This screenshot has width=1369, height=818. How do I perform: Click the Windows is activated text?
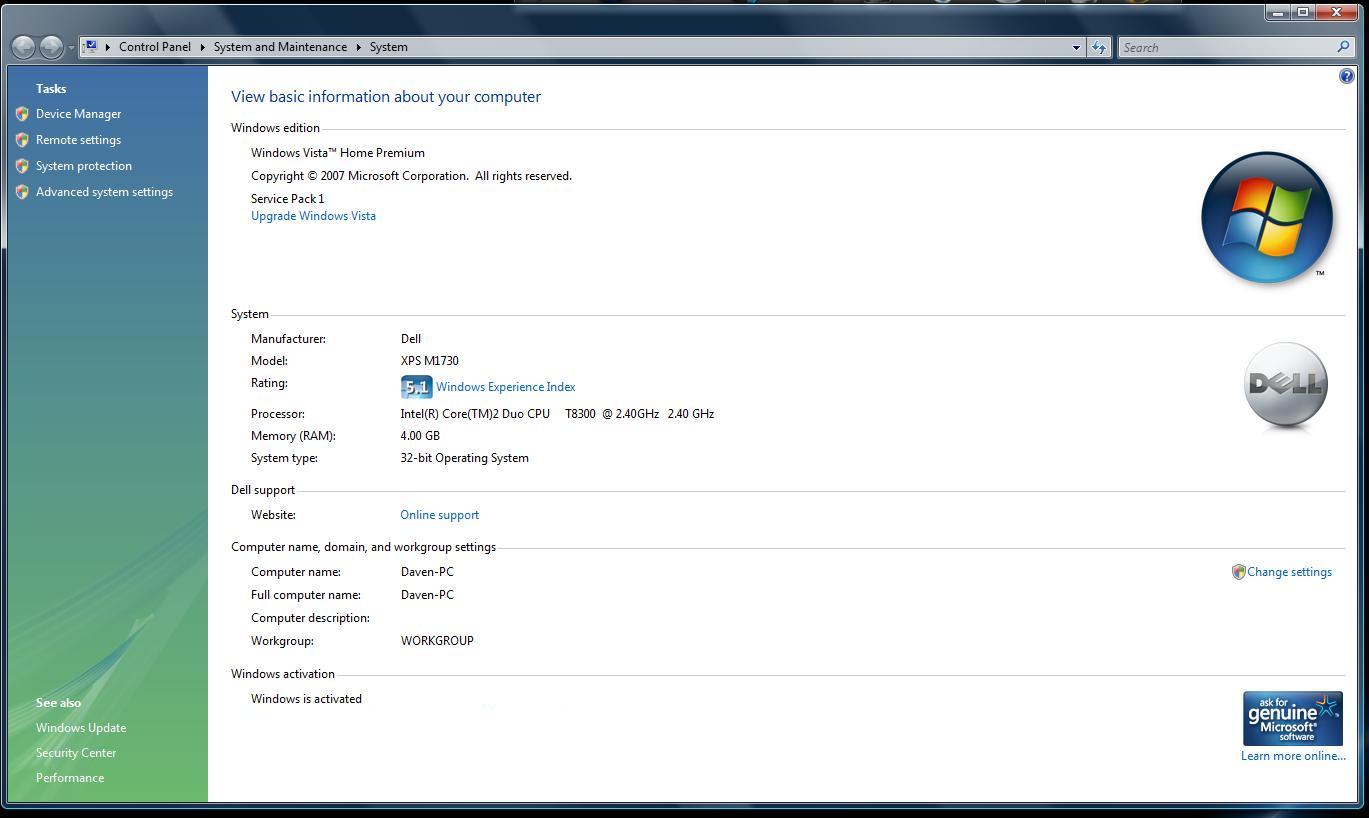pyautogui.click(x=306, y=699)
